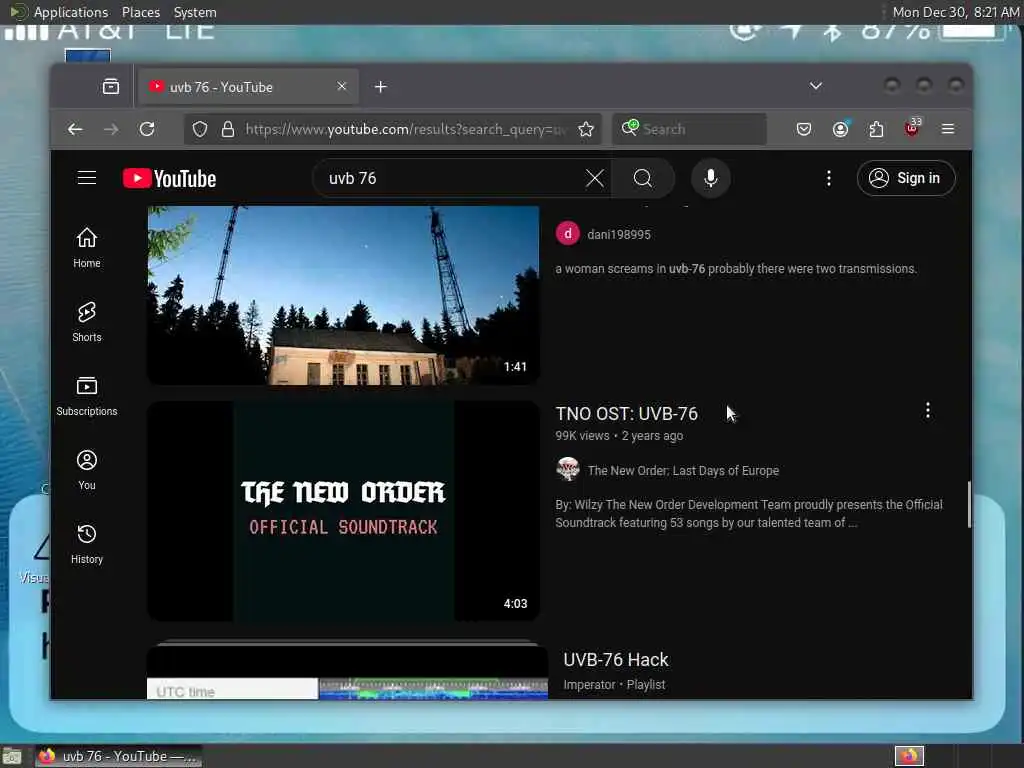Screen dimensions: 1024x768
Task: Bookmark this page with the star
Action: (x=586, y=129)
